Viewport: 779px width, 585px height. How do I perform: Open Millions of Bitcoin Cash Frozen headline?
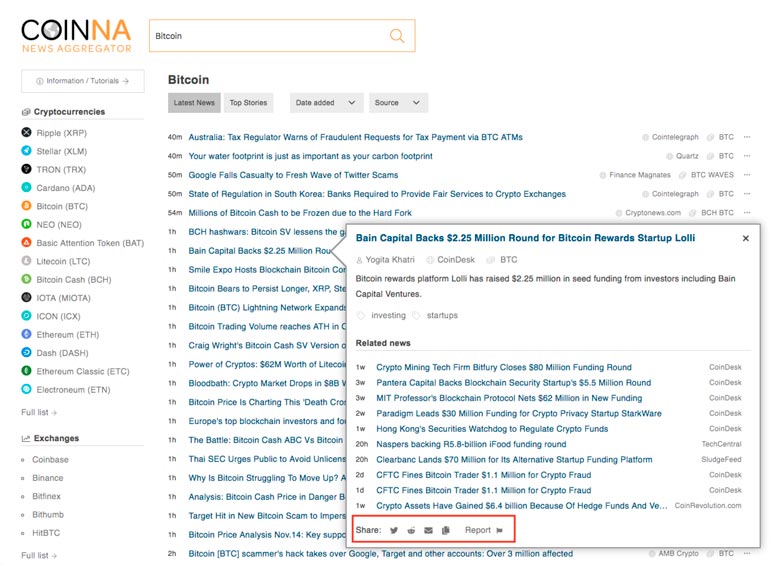pos(300,213)
